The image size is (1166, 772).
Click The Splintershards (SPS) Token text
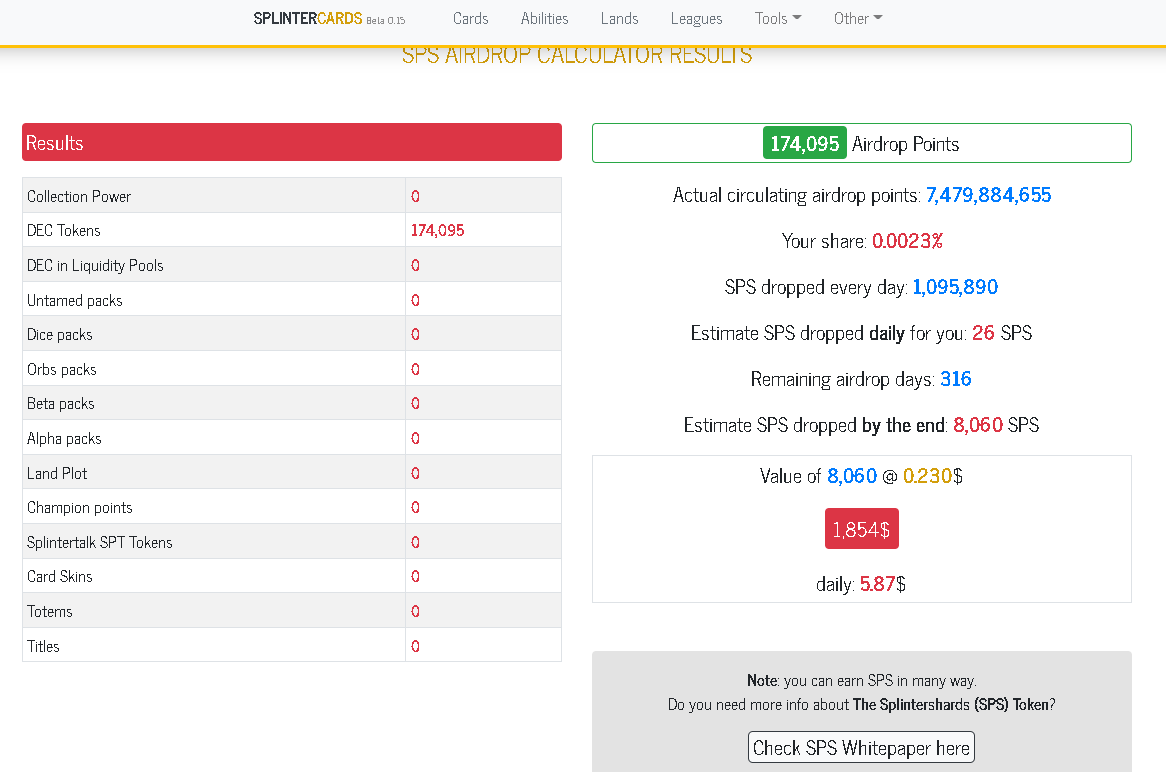(x=950, y=704)
